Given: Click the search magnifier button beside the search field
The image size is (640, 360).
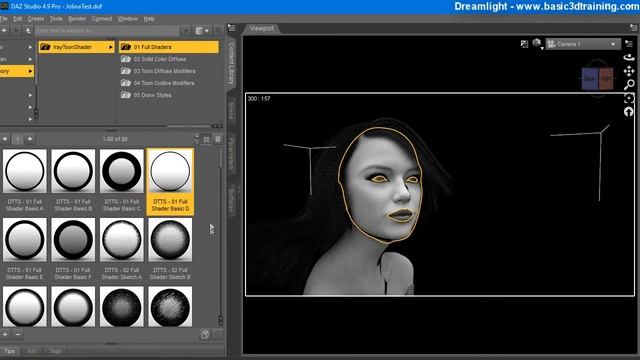Looking at the screenshot, I should [x=218, y=31].
